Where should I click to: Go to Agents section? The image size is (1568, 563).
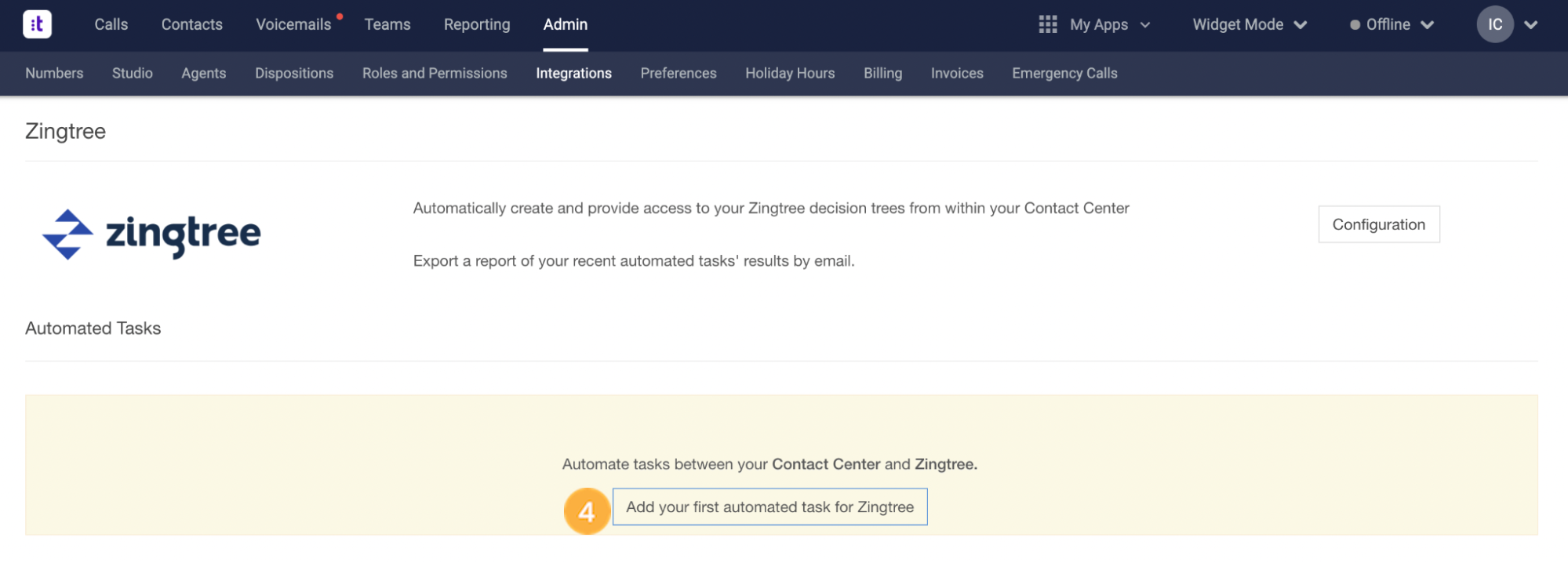coord(204,73)
